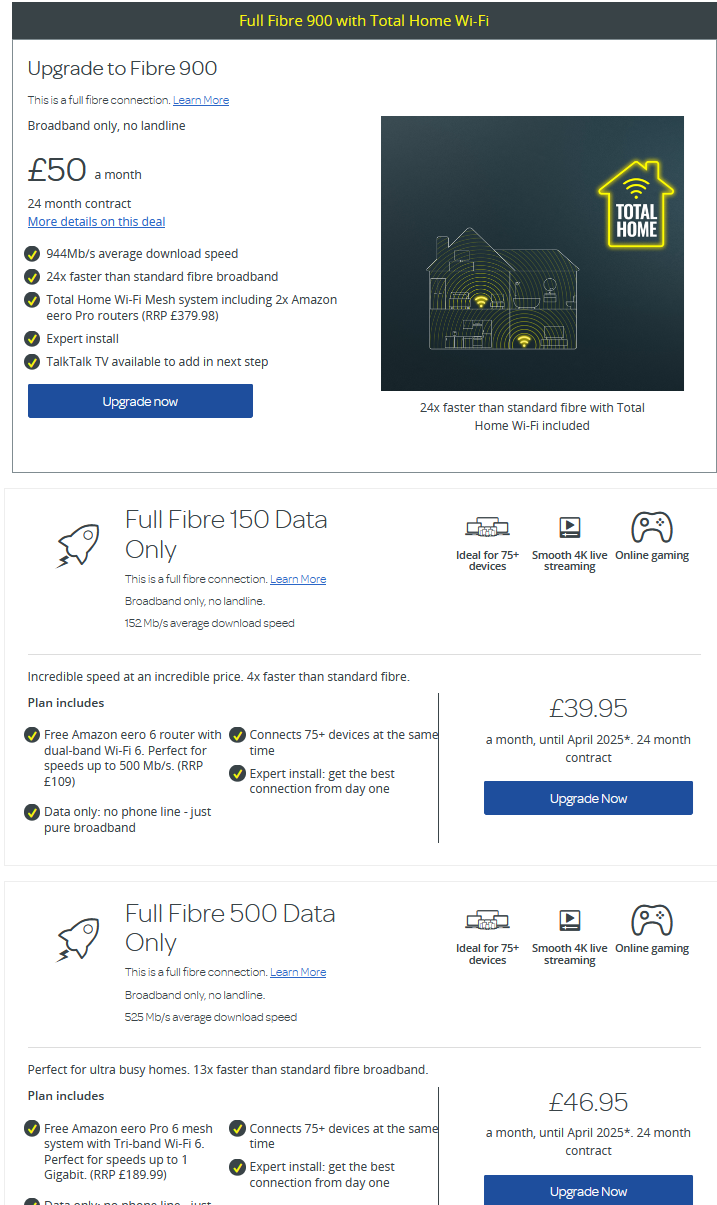Click the checkmark next to Expert install
This screenshot has width=717, height=1205.
click(x=32, y=339)
